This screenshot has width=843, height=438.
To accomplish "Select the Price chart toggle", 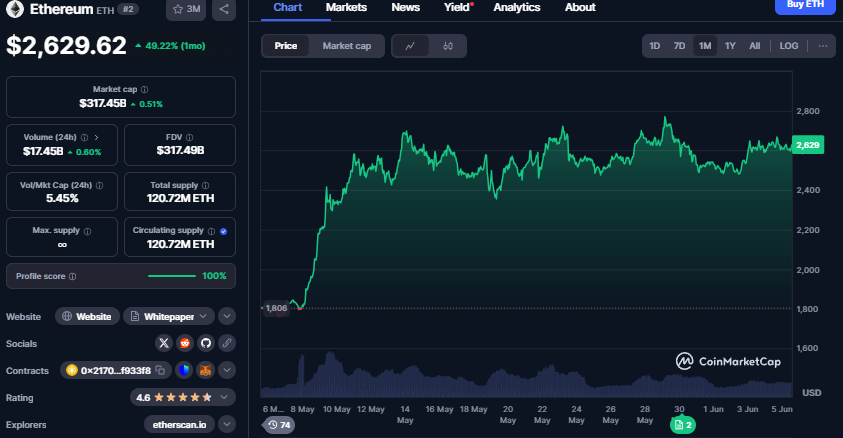I will (285, 46).
